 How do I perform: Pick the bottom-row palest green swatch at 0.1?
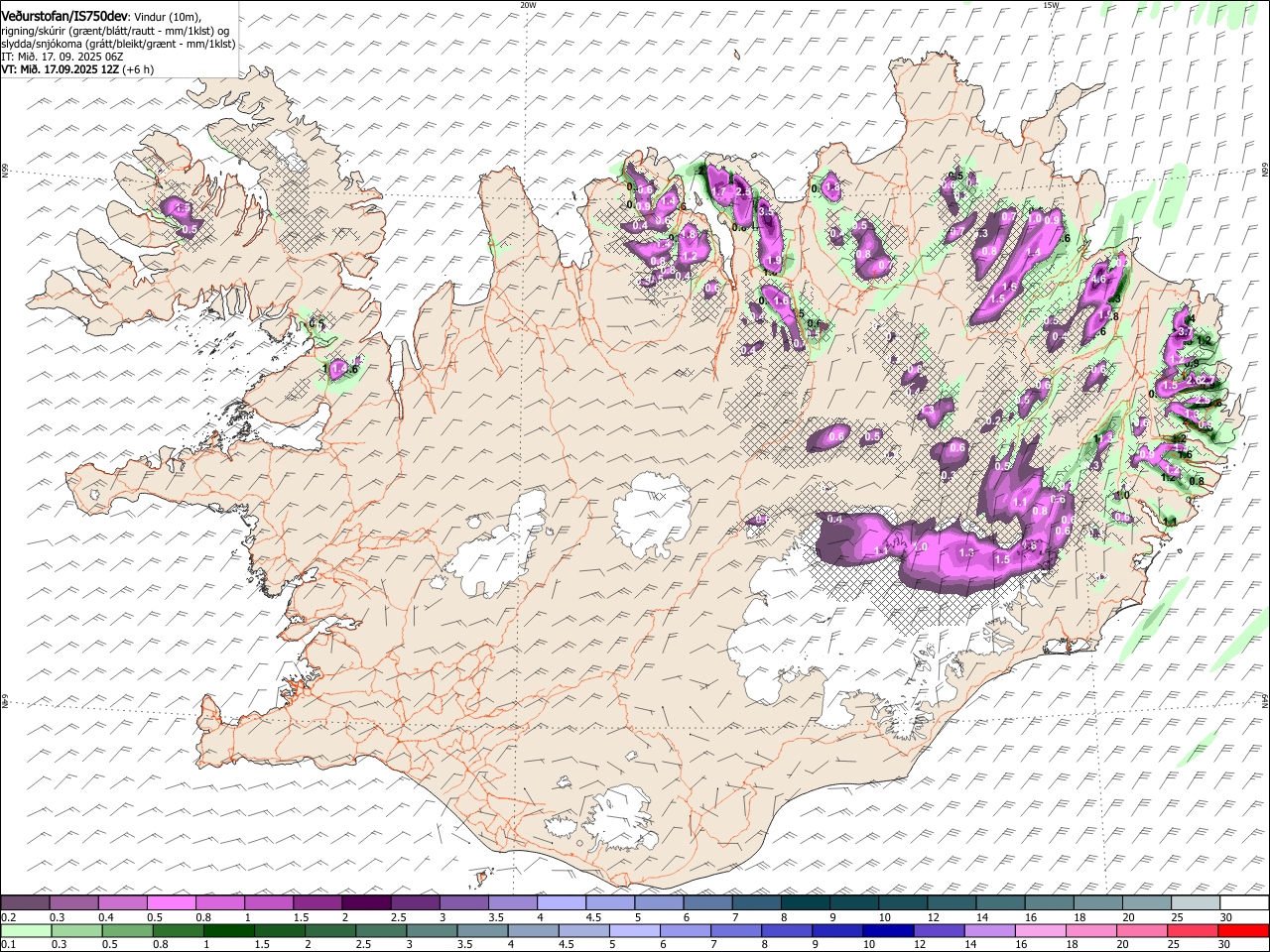pos(26,931)
